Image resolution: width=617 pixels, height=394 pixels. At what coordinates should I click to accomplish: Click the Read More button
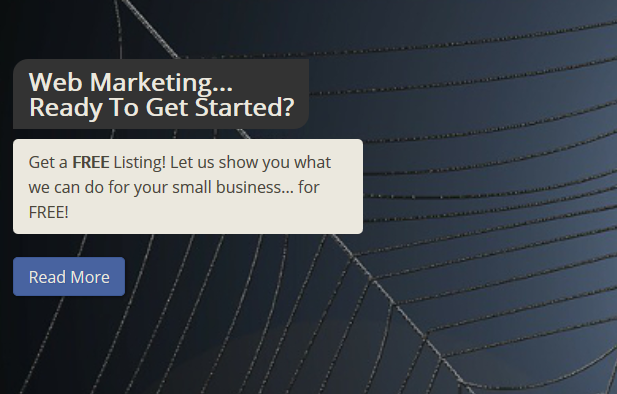[69, 277]
